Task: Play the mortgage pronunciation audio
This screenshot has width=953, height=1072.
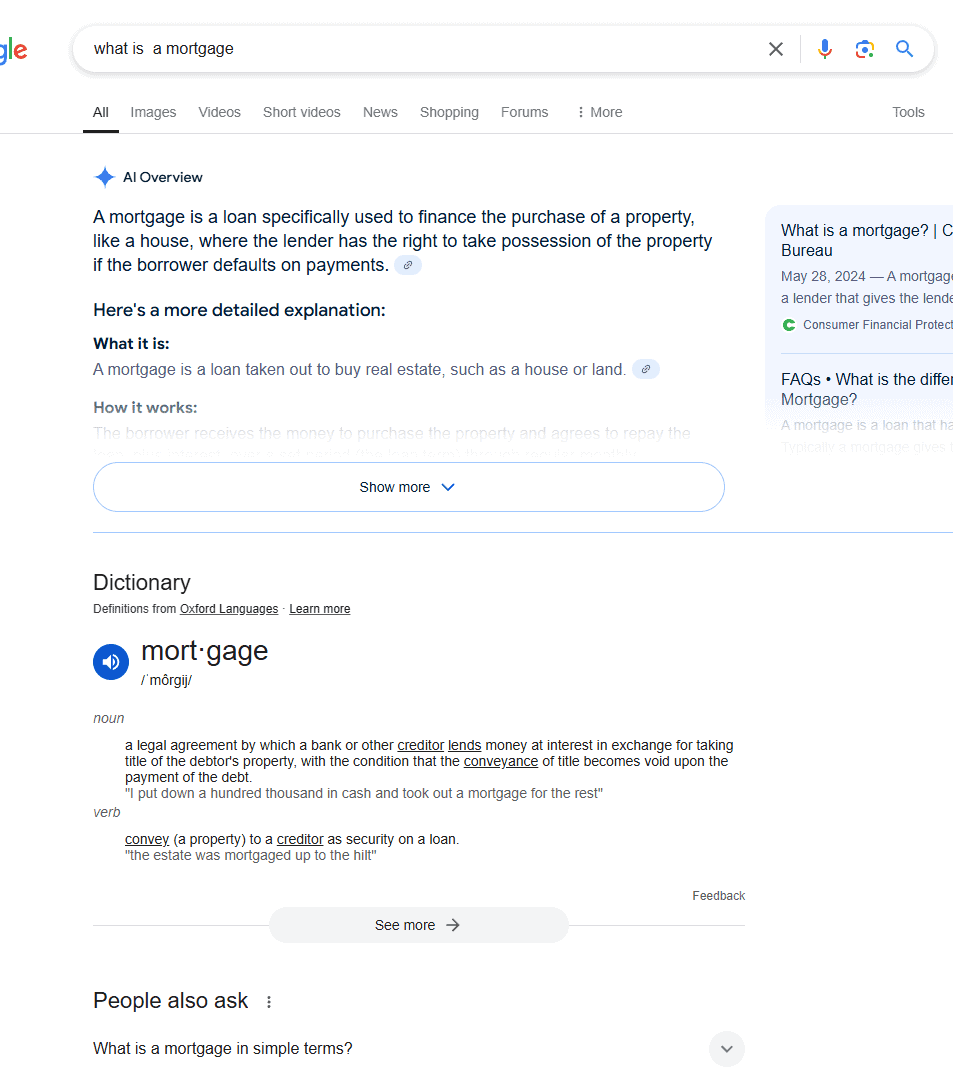Action: 111,662
